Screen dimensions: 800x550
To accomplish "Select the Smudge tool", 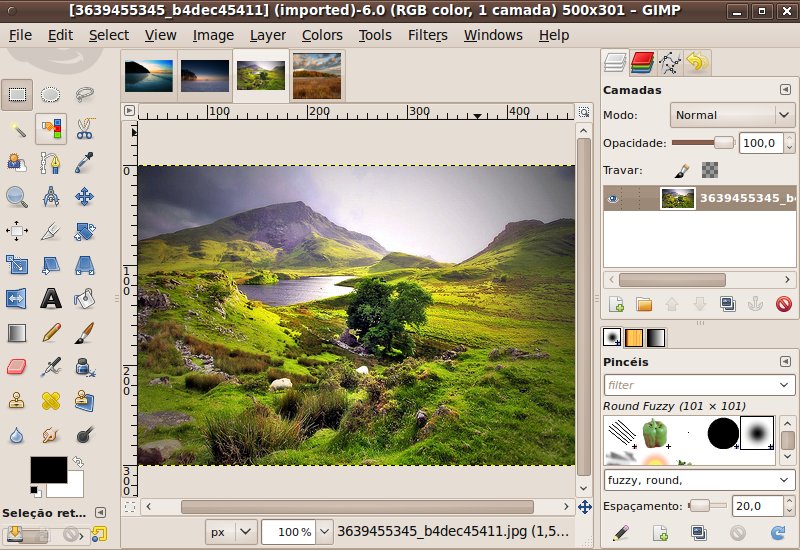I will 51,435.
